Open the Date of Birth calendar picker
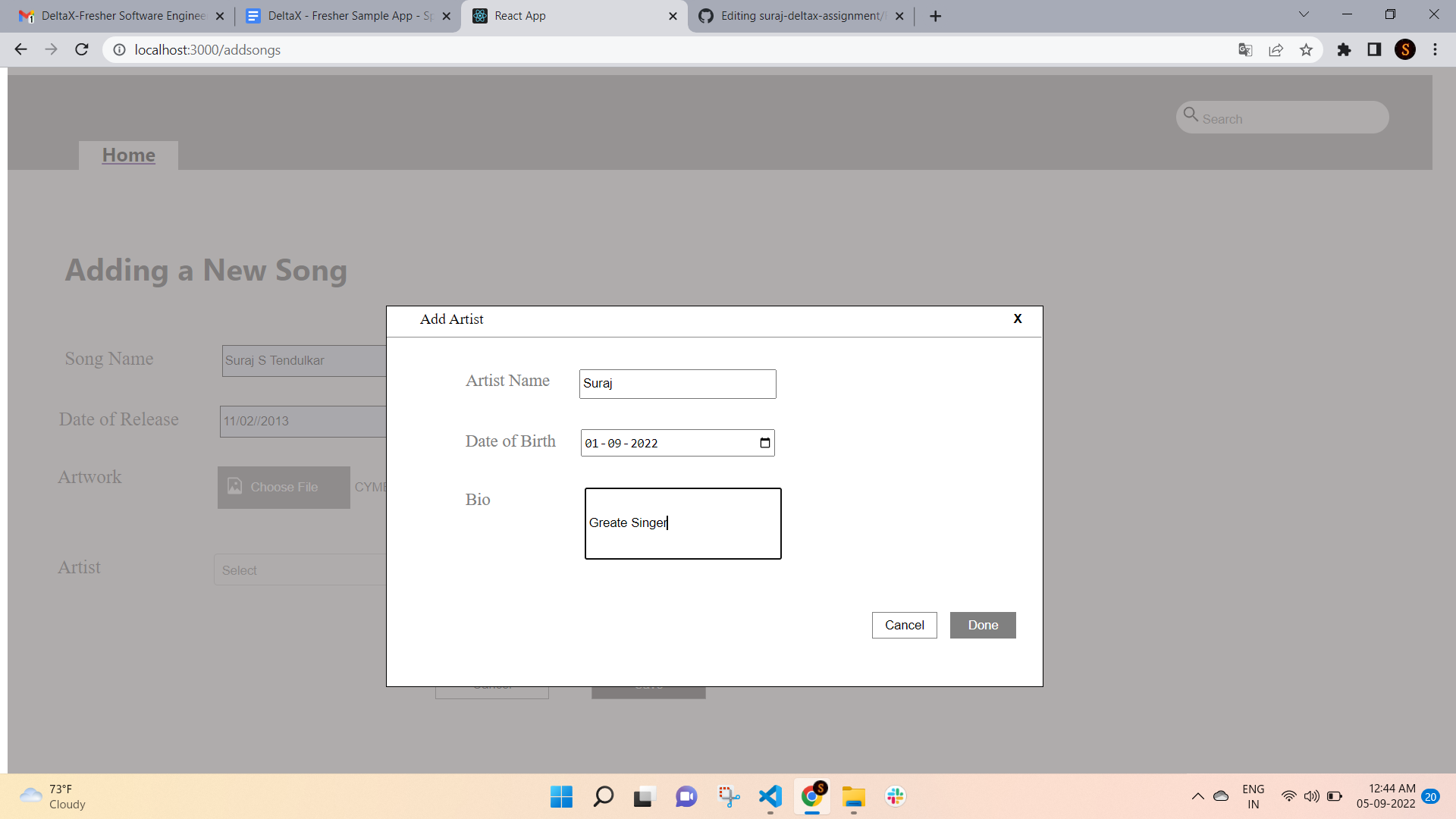 [764, 443]
